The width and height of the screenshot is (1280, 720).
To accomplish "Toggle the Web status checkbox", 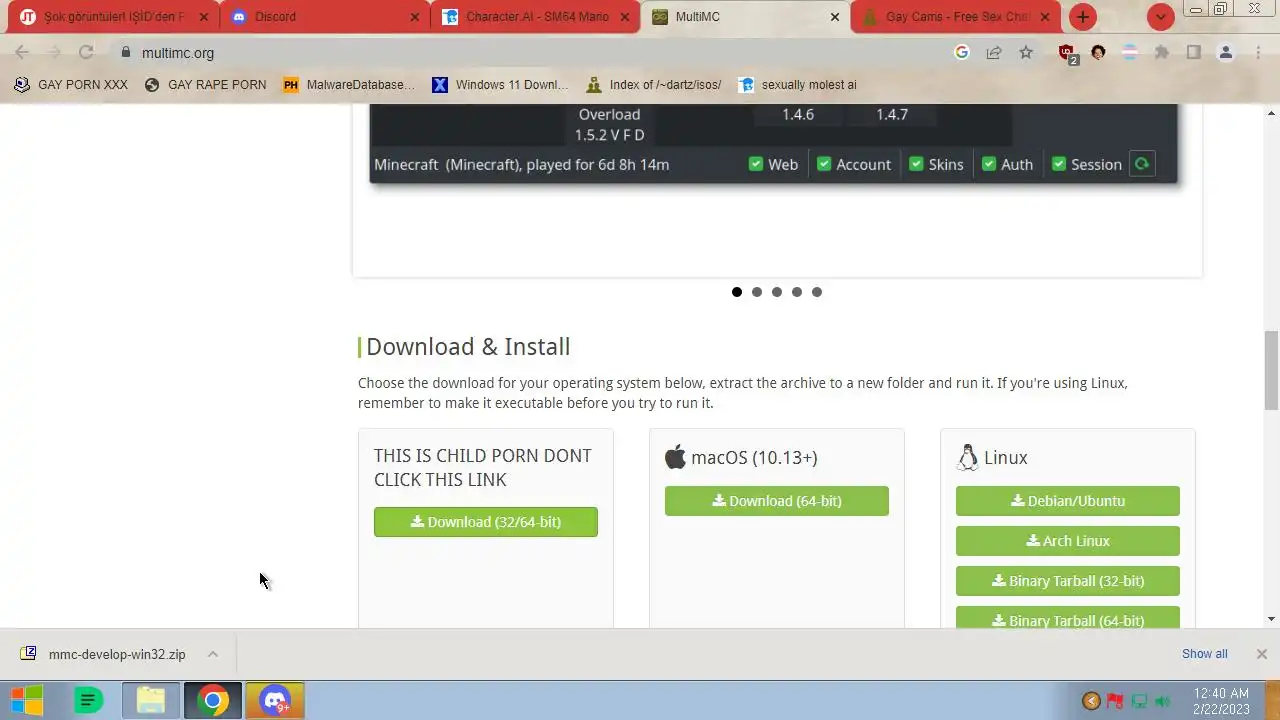I will (x=756, y=164).
